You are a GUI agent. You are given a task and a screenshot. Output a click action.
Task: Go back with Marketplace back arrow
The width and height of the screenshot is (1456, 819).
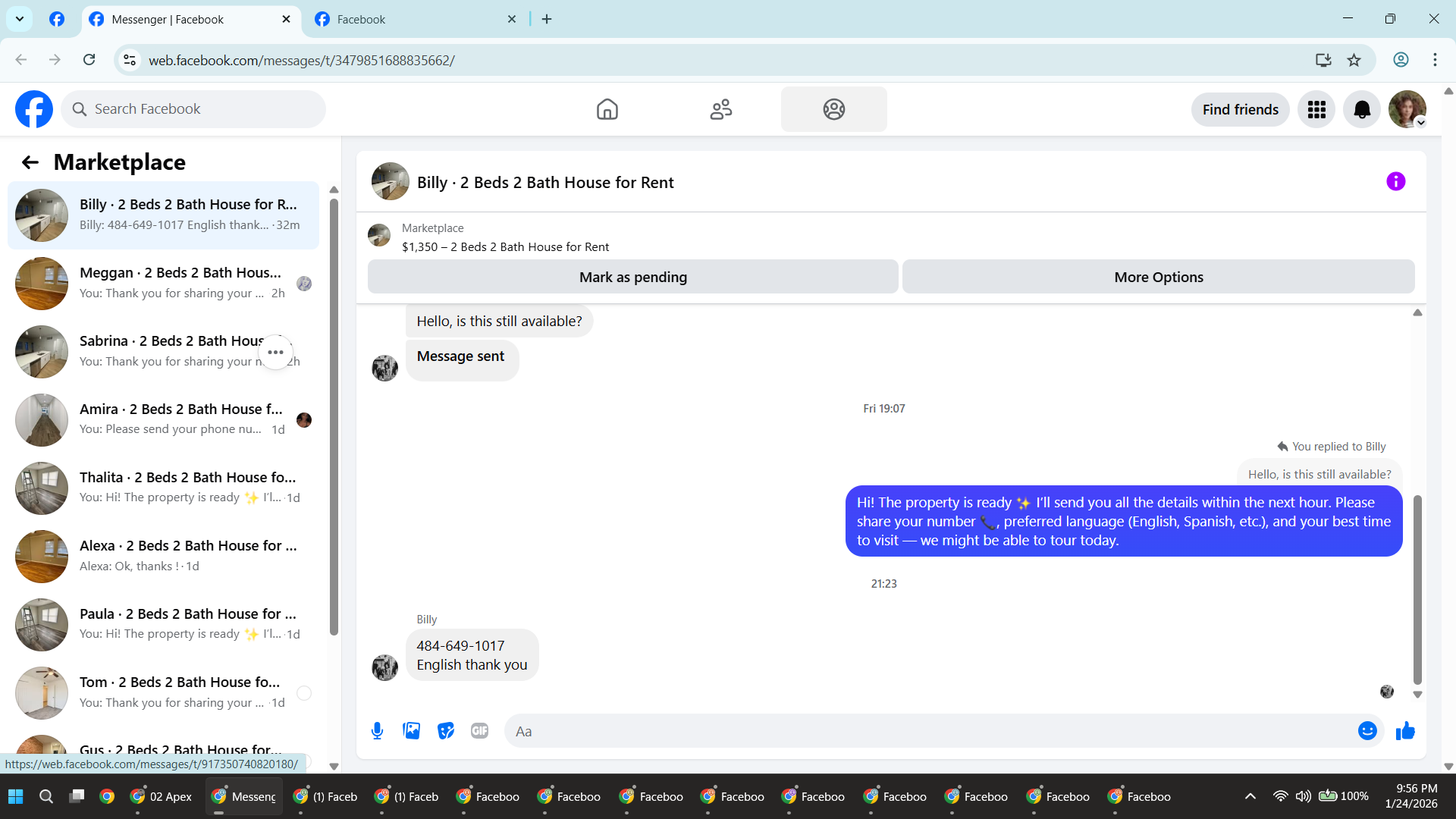coord(30,162)
